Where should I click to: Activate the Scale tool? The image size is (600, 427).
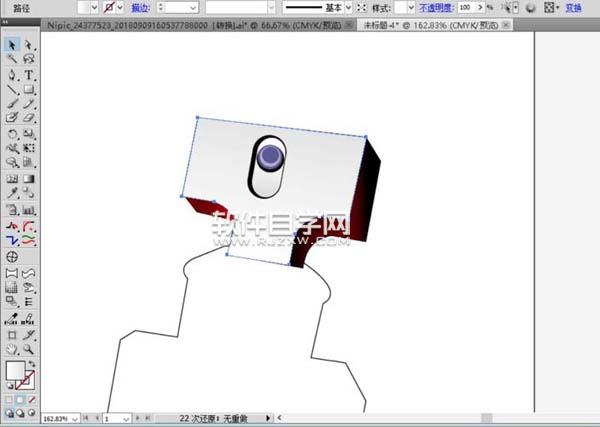(x=29, y=134)
